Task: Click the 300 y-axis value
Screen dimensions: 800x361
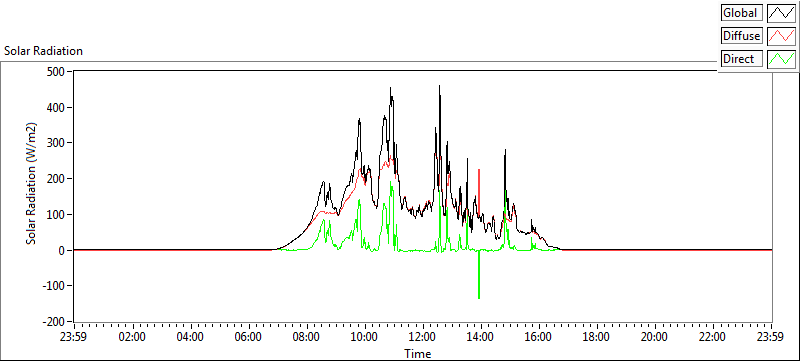Action: coord(55,143)
